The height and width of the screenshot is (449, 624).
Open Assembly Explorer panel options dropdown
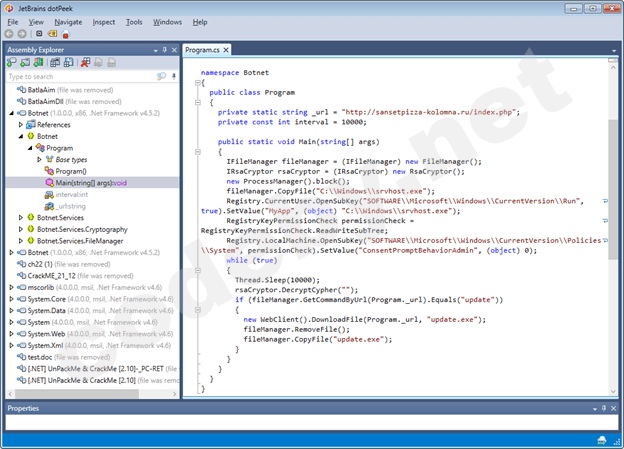coord(156,50)
